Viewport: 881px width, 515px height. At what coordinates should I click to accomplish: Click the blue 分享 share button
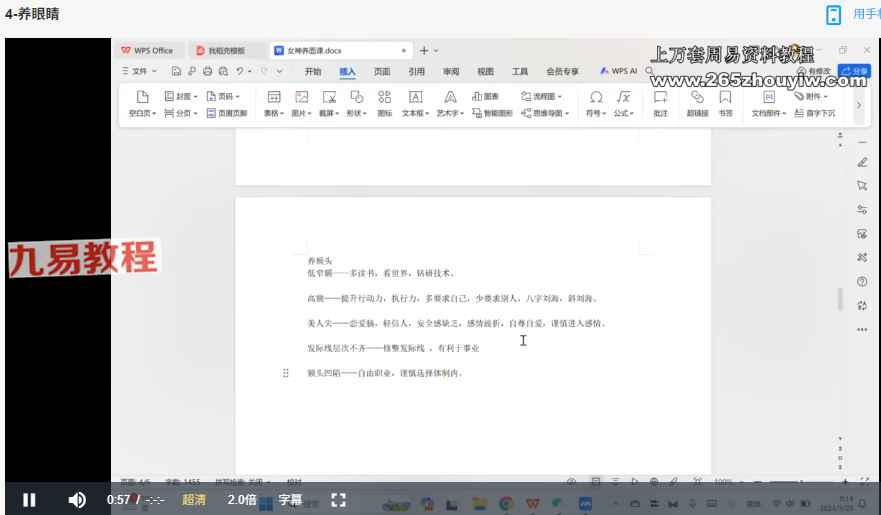[854, 71]
